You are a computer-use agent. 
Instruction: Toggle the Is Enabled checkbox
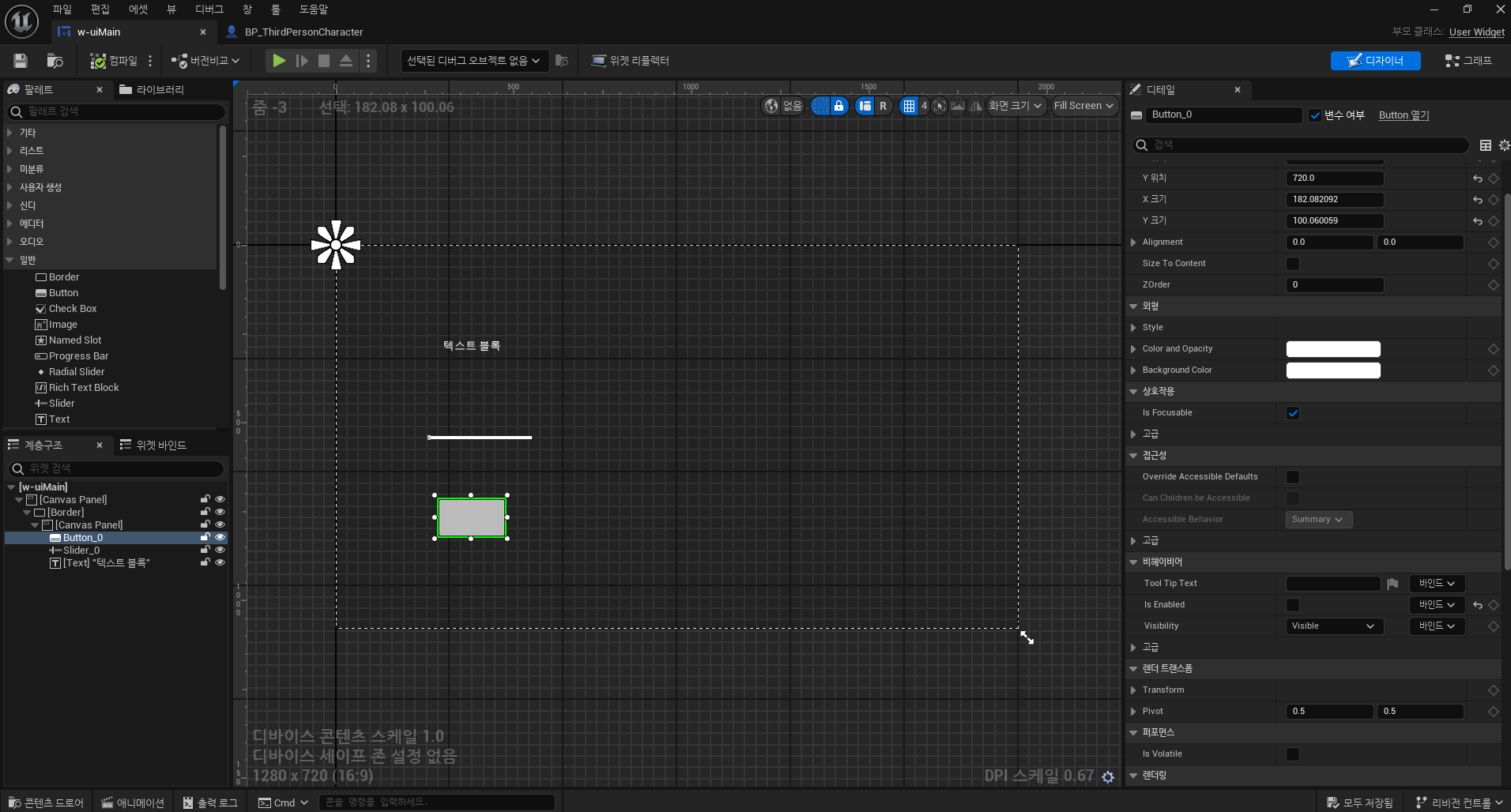tap(1293, 605)
